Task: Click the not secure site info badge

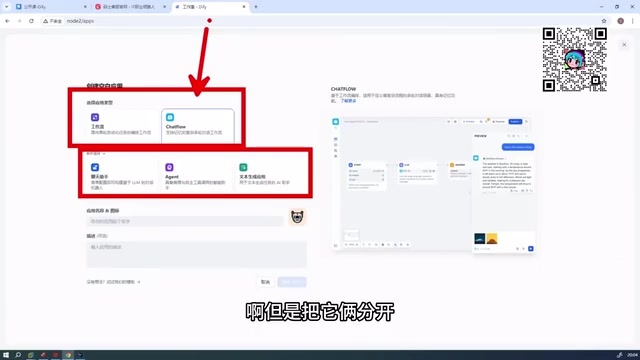Action: pos(52,21)
